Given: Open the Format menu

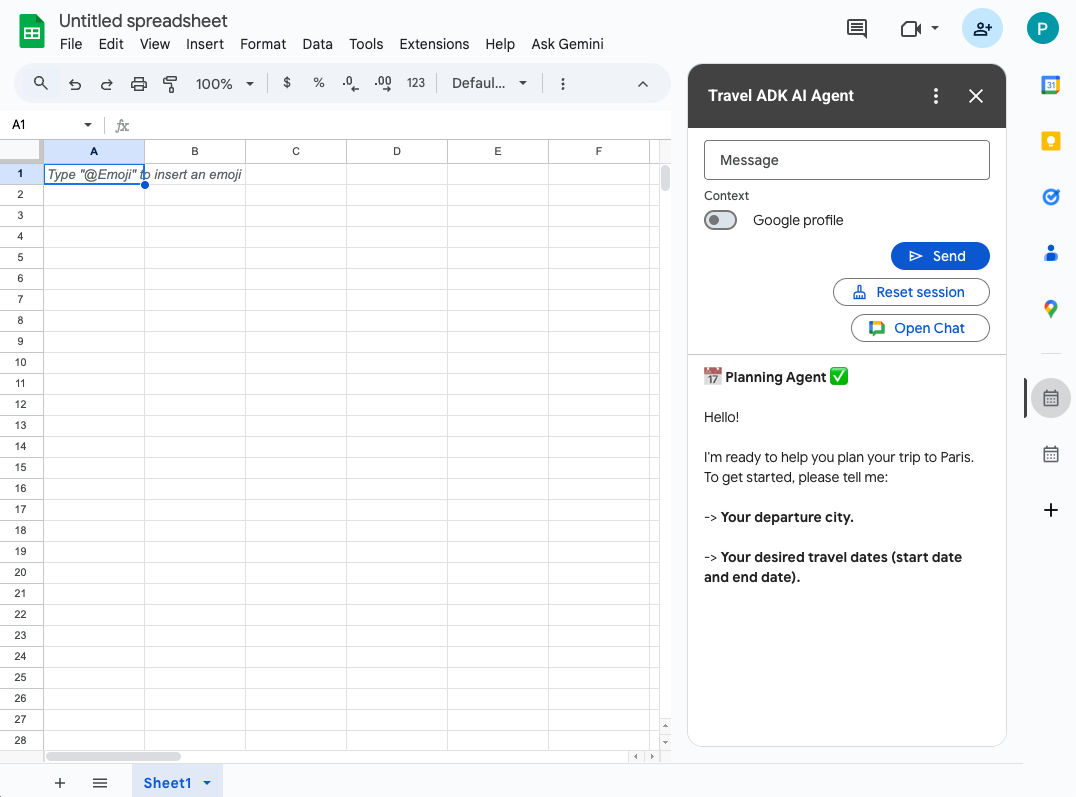Looking at the screenshot, I should 263,44.
